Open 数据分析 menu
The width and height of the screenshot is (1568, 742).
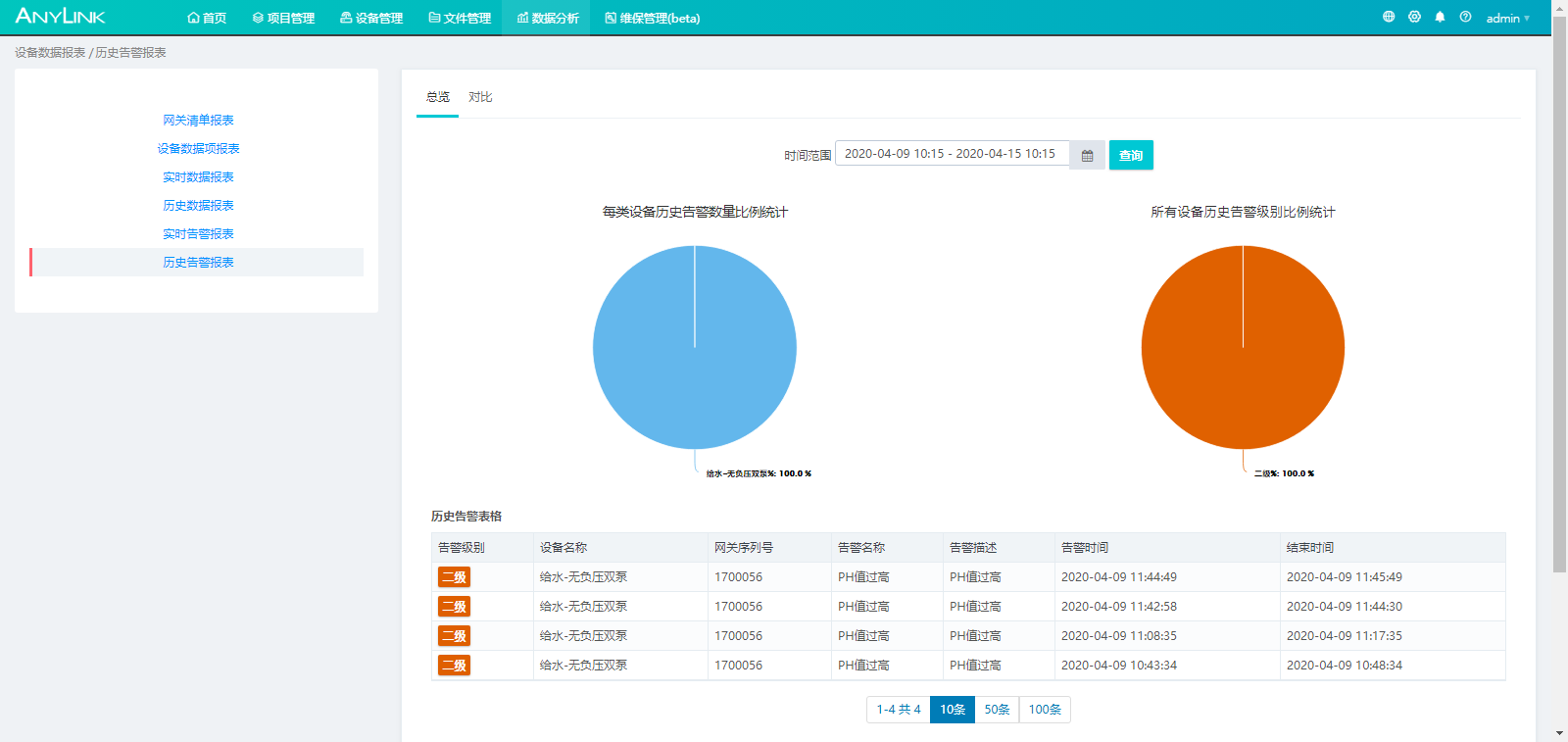pos(548,18)
